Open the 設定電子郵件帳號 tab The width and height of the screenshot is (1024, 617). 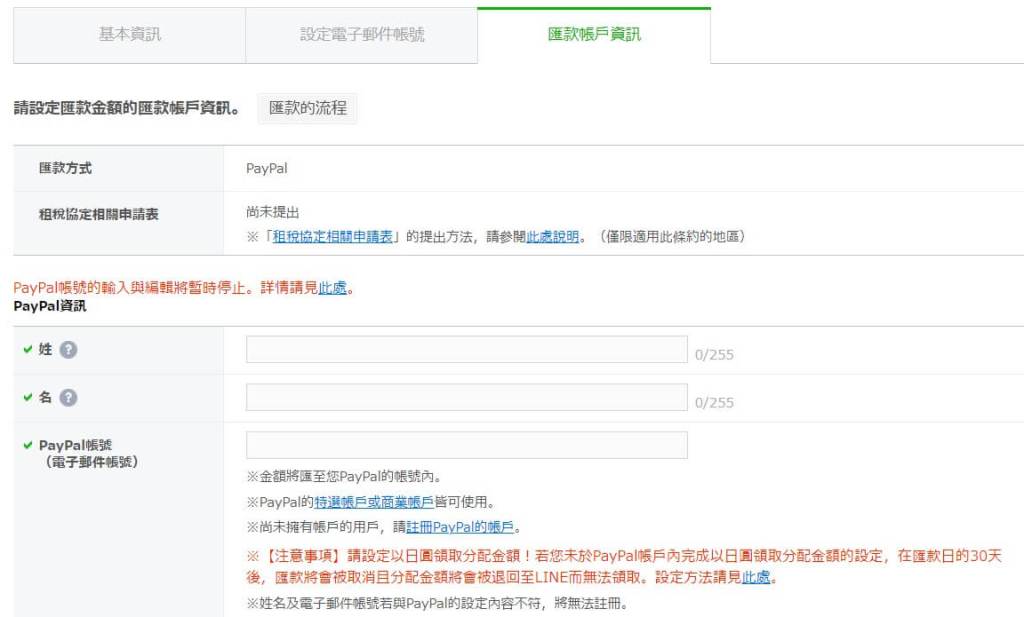pyautogui.click(x=362, y=35)
